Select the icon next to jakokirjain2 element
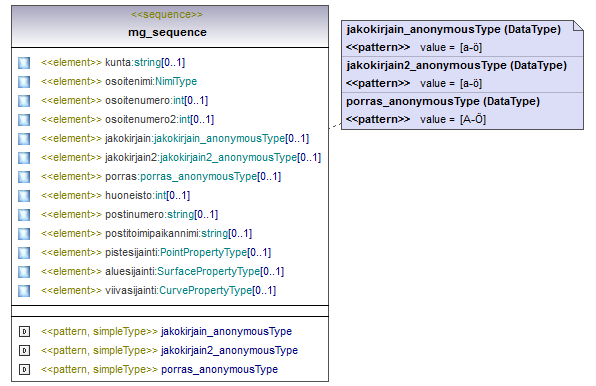The image size is (596, 386). coord(24,158)
